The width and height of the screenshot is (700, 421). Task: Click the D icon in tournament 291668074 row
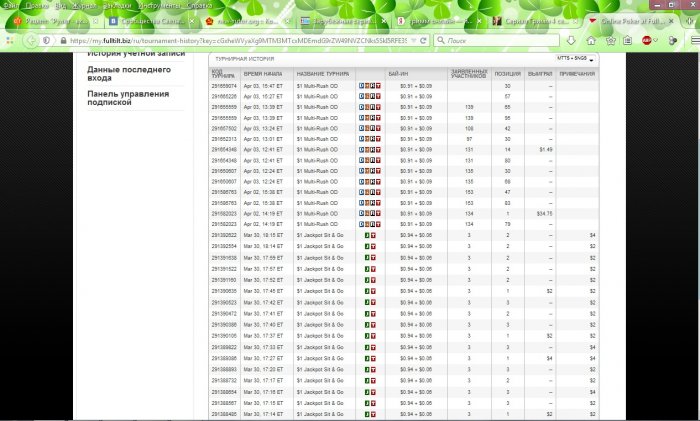coord(362,86)
